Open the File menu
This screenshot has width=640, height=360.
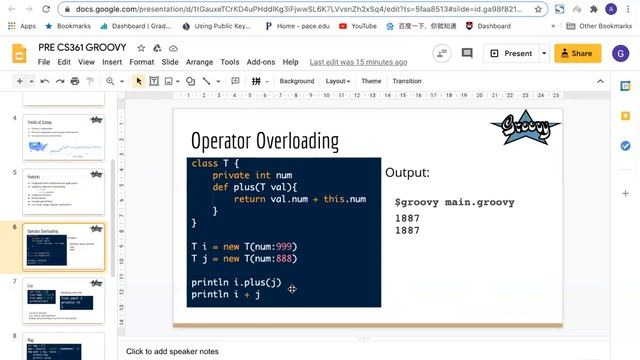coord(44,62)
